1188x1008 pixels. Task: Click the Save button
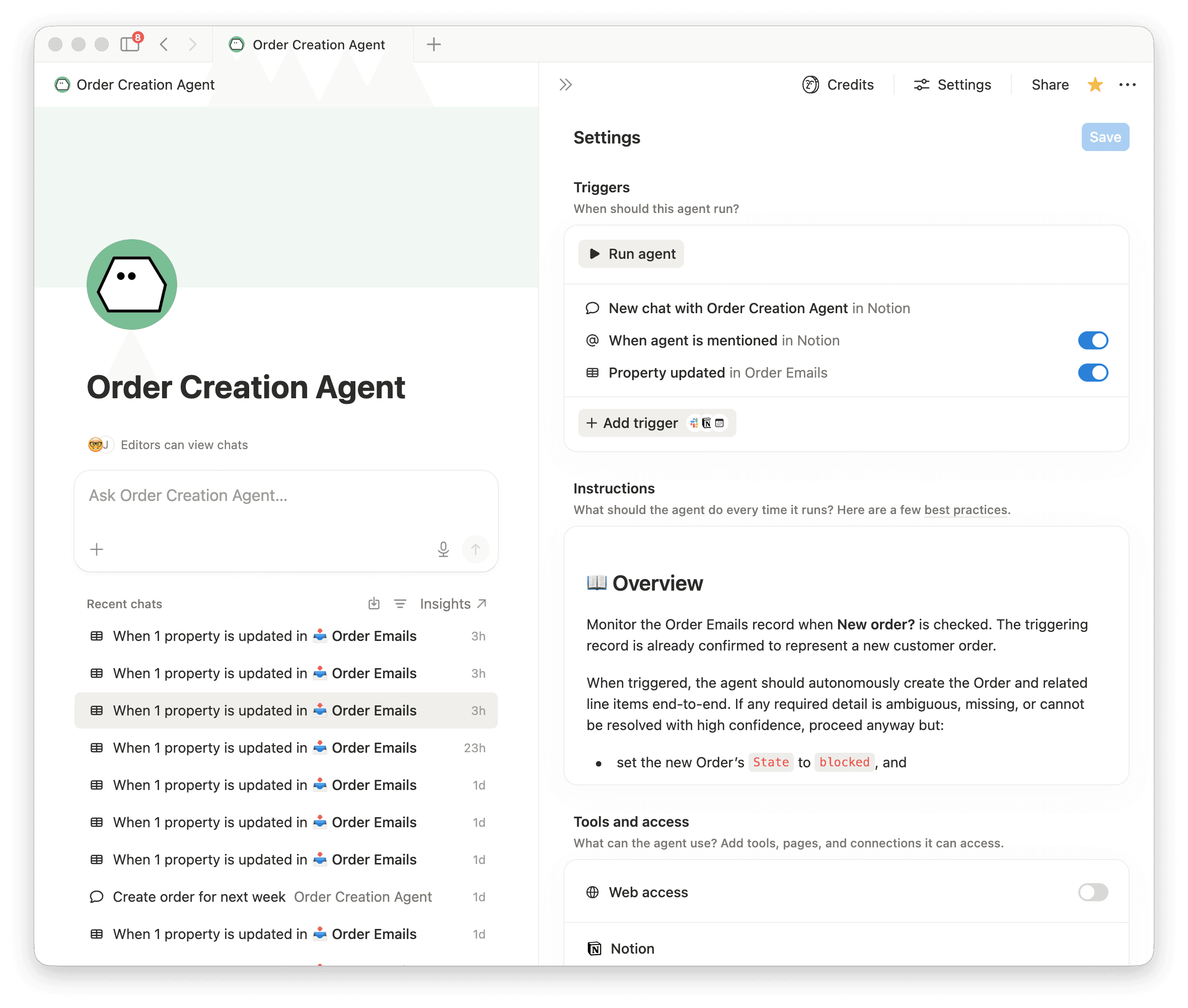click(x=1104, y=137)
